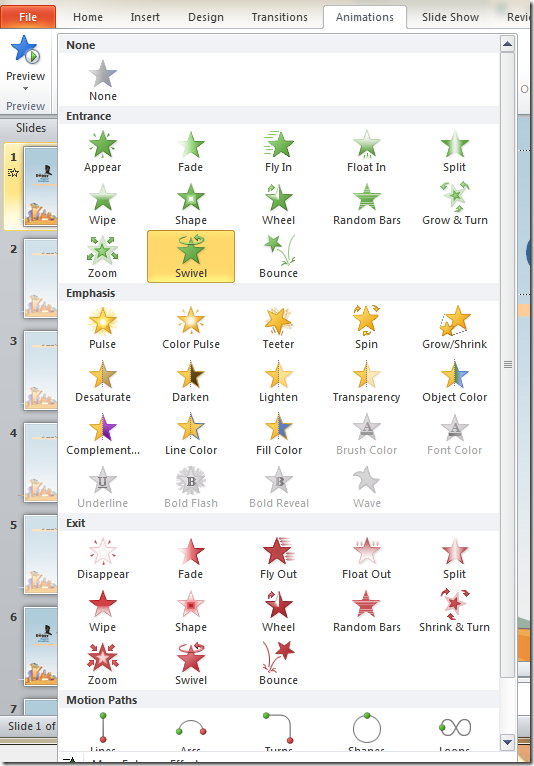534x766 pixels.
Task: Select the Shape exit effect
Action: point(191,611)
